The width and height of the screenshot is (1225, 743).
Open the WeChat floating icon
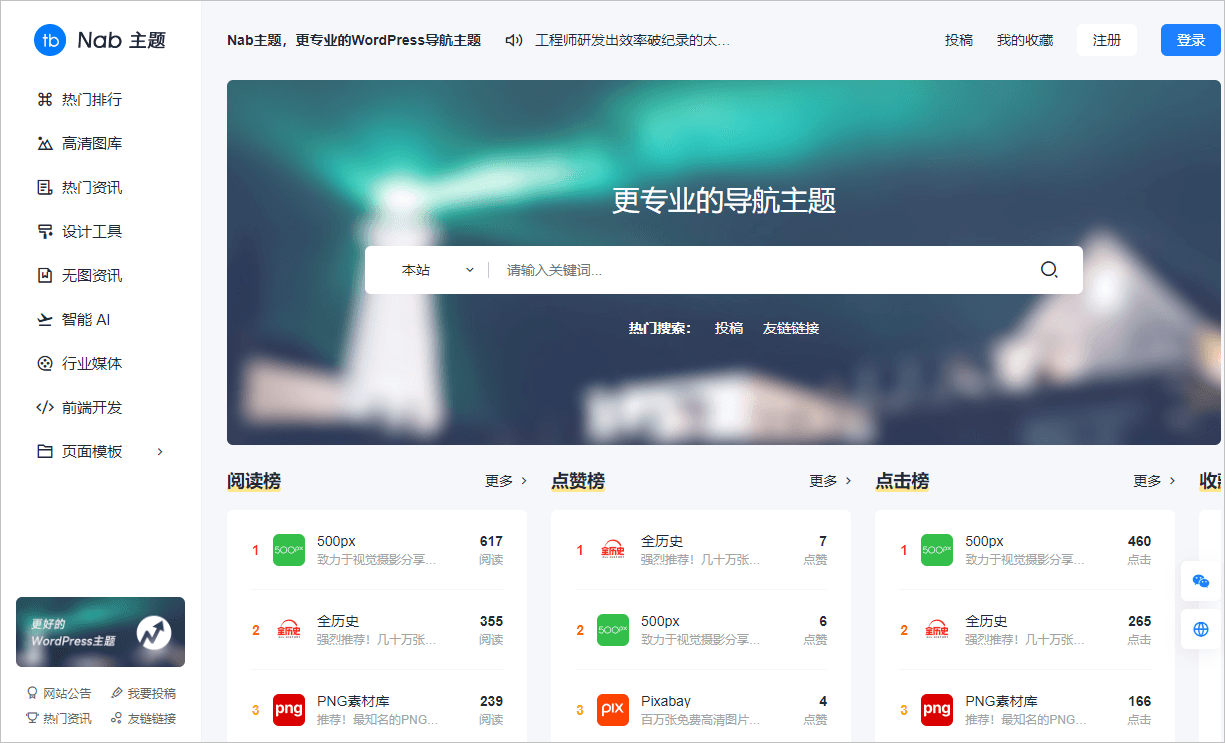1201,581
